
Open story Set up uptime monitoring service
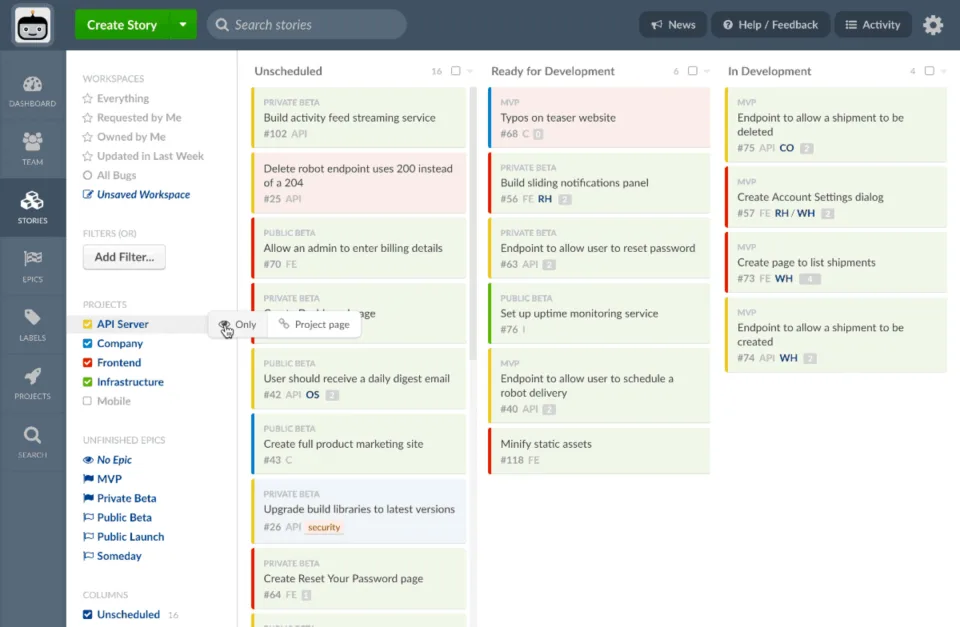click(599, 314)
